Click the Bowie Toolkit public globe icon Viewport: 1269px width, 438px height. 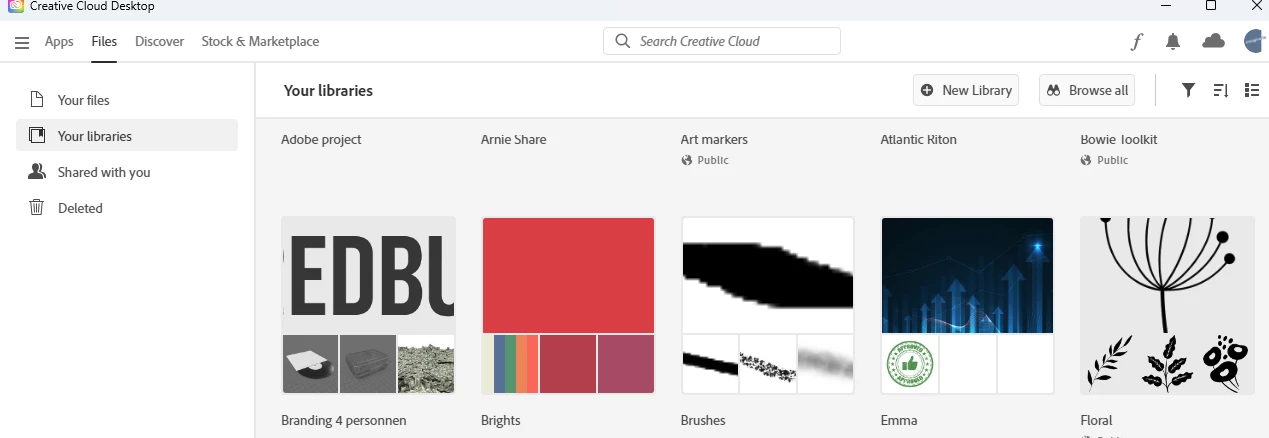pos(1087,160)
